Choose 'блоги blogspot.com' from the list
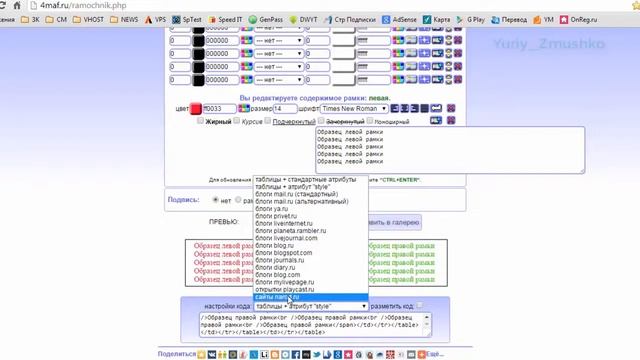The image size is (640, 360). click(x=311, y=253)
